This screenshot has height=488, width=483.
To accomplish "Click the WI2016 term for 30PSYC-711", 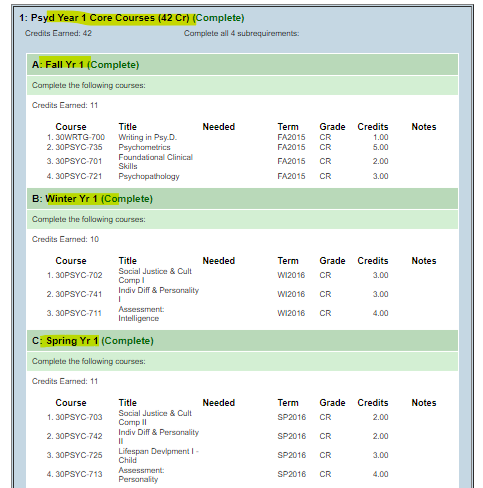I will point(291,313).
